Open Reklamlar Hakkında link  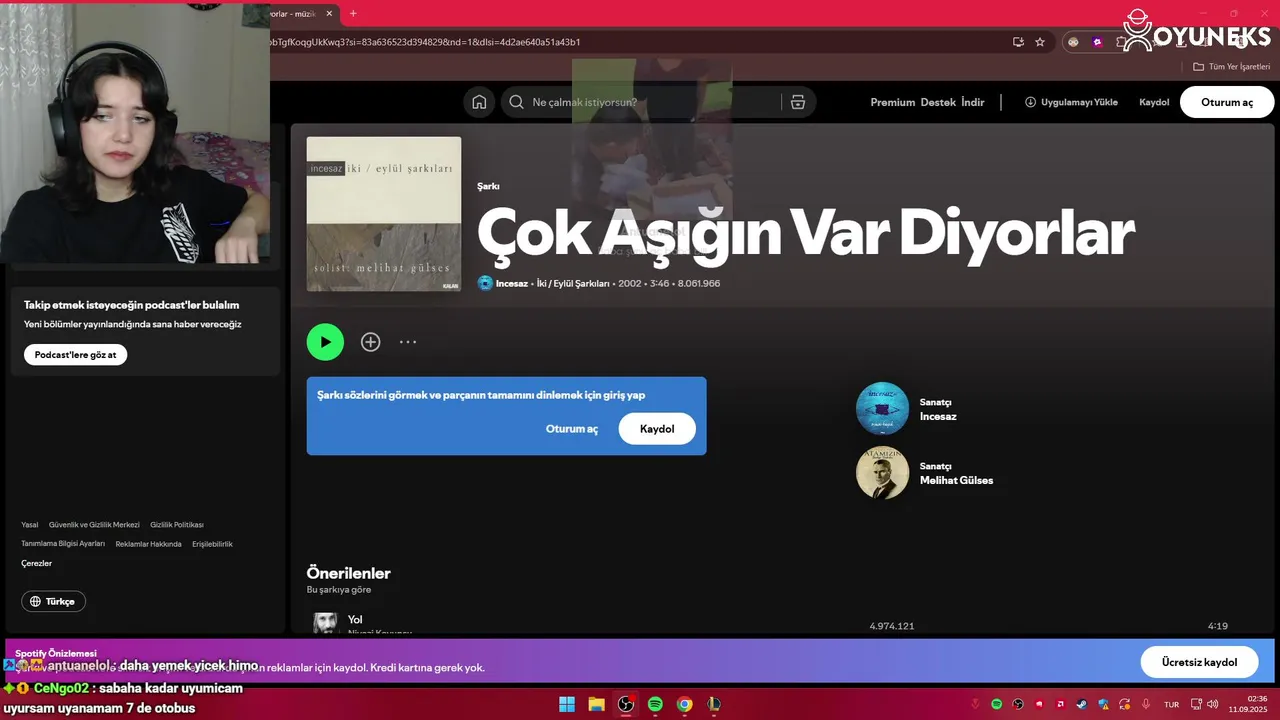(148, 544)
